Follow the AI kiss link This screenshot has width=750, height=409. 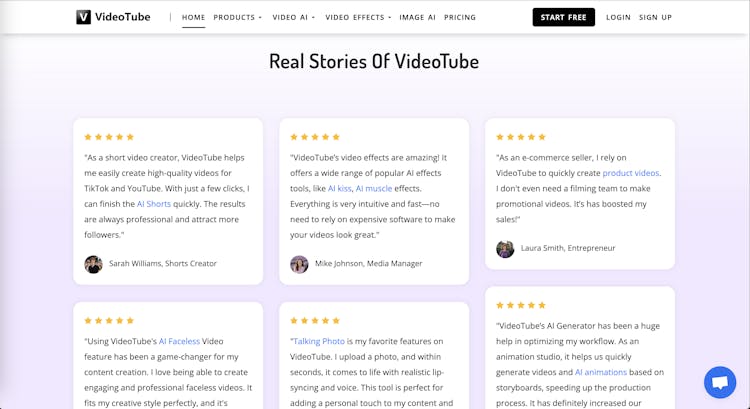(x=339, y=188)
